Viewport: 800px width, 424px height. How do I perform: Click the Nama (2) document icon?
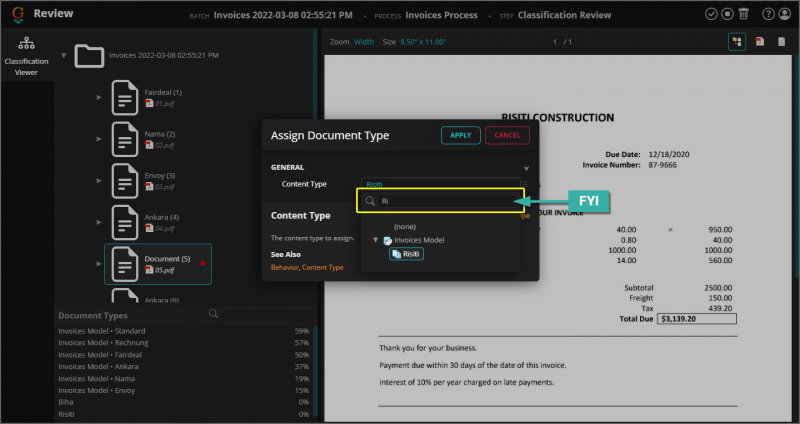125,139
